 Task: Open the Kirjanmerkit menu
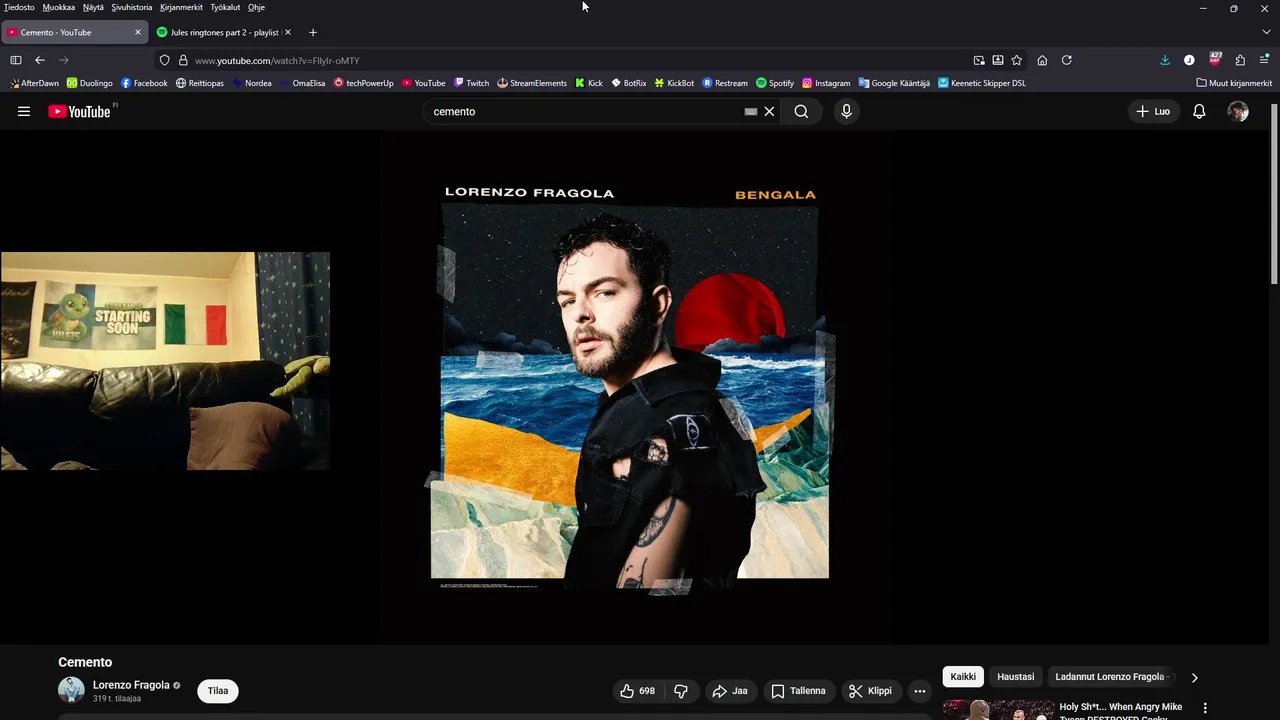pos(181,7)
